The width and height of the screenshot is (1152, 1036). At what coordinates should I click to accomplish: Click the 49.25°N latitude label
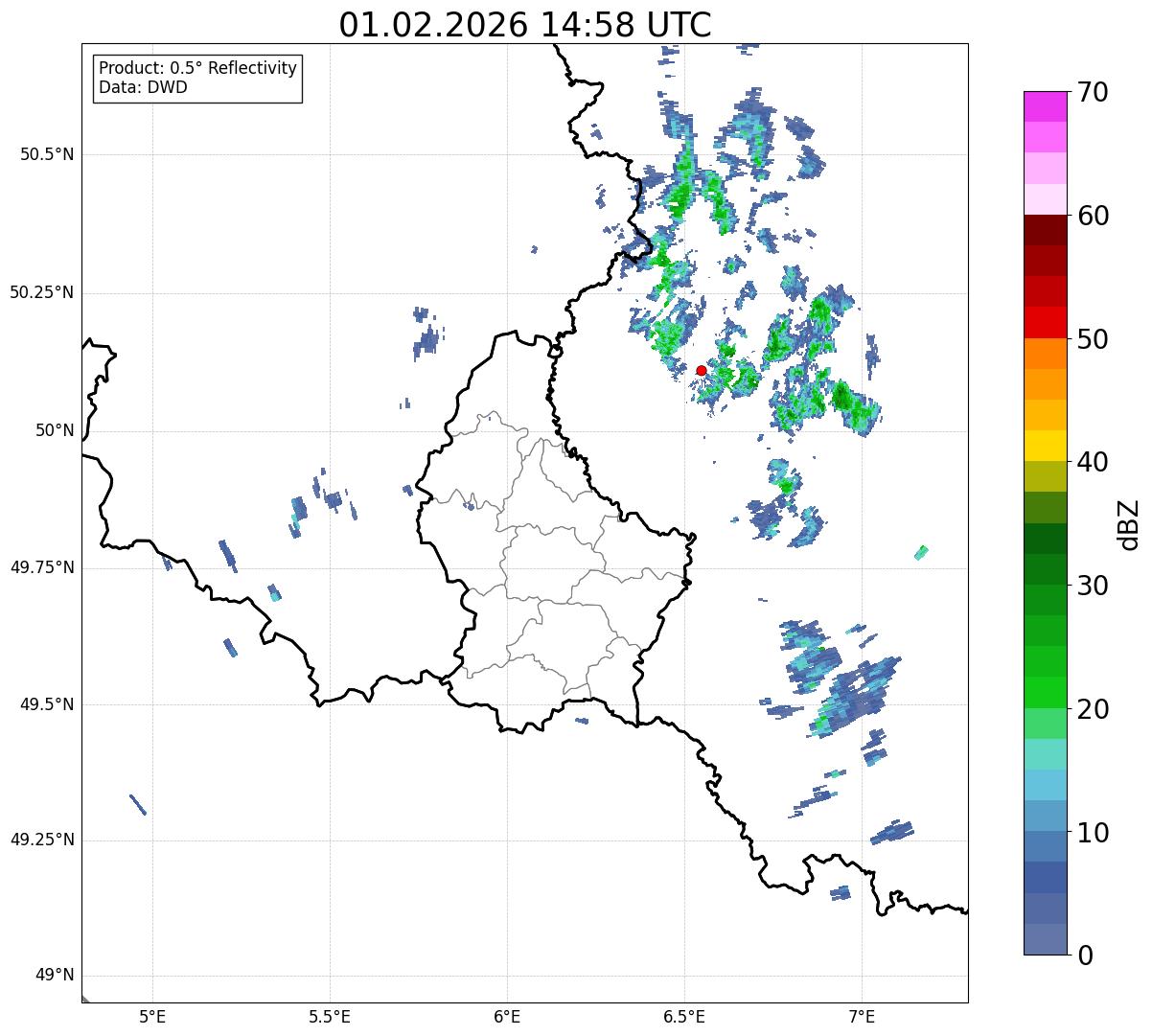[41, 840]
